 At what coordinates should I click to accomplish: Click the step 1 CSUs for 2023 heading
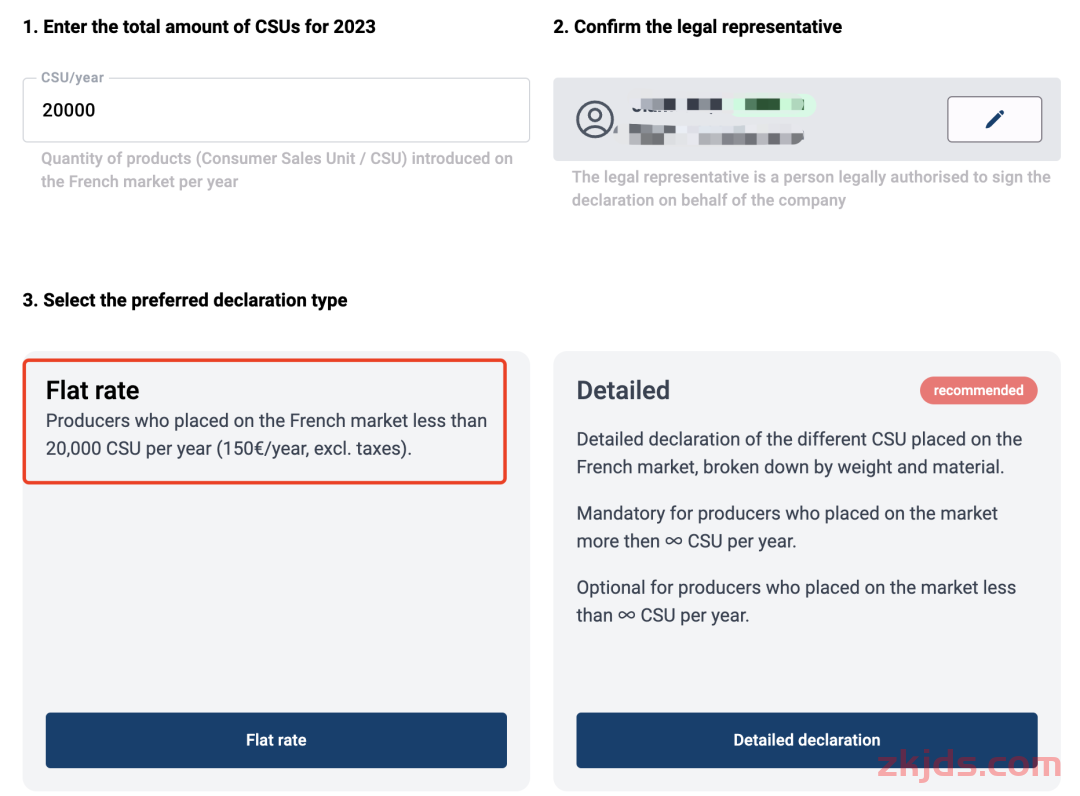tap(199, 27)
